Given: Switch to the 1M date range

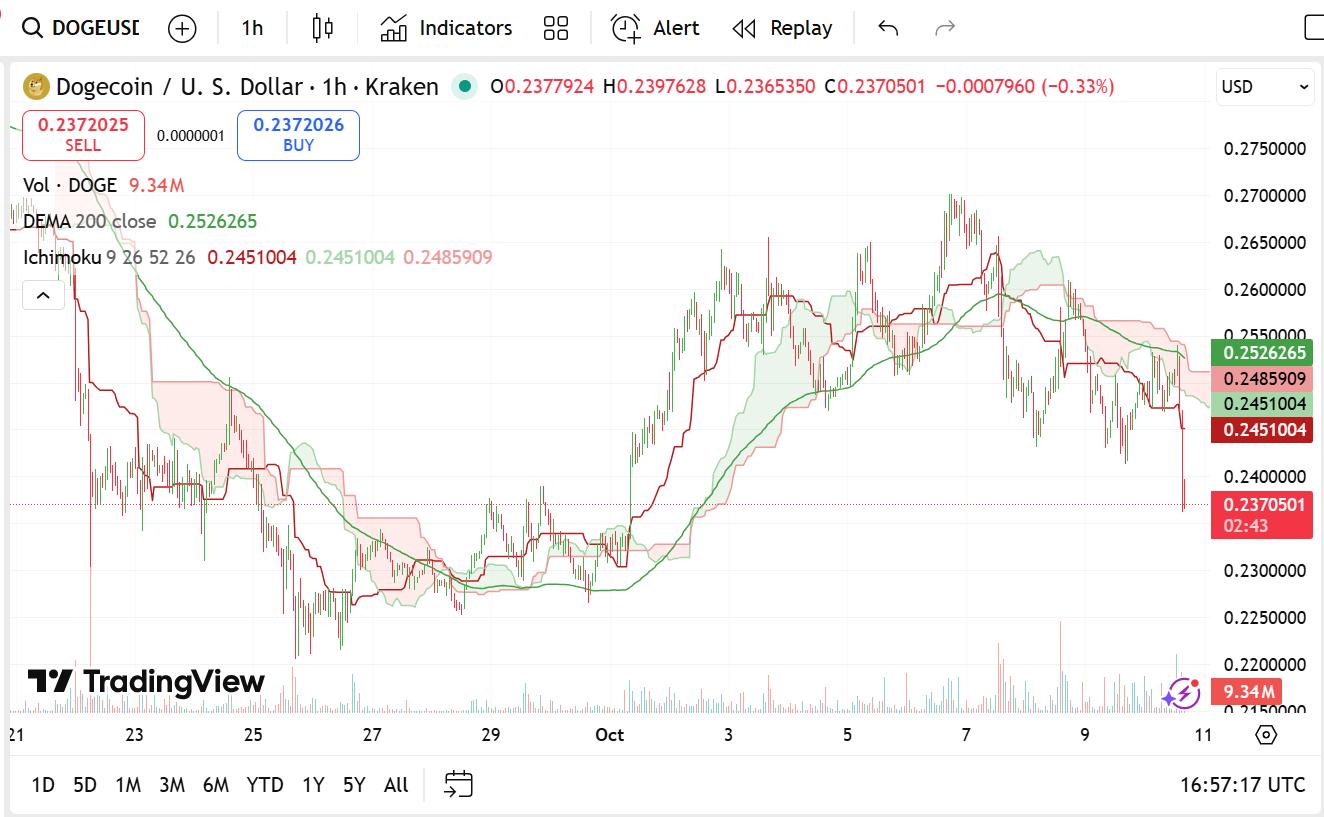Looking at the screenshot, I should [128, 785].
